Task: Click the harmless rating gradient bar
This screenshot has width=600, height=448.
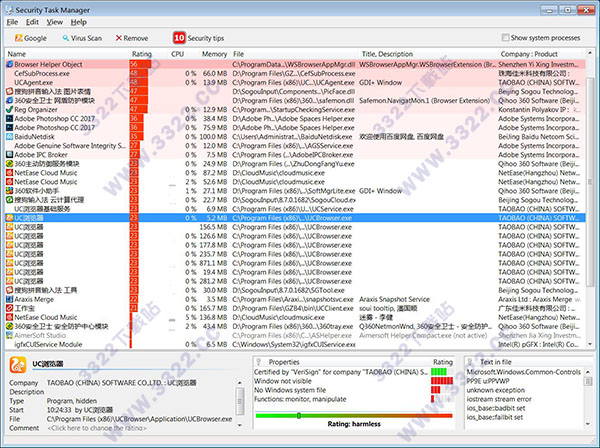Action: (x=354, y=415)
